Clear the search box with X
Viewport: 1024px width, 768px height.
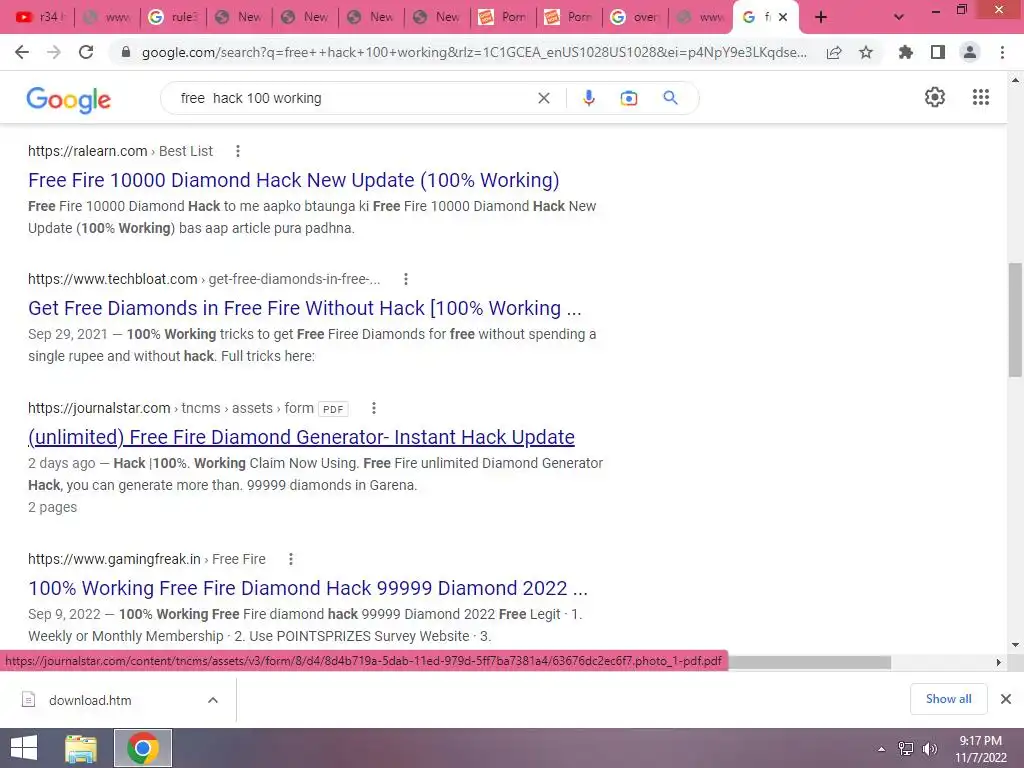coord(543,98)
